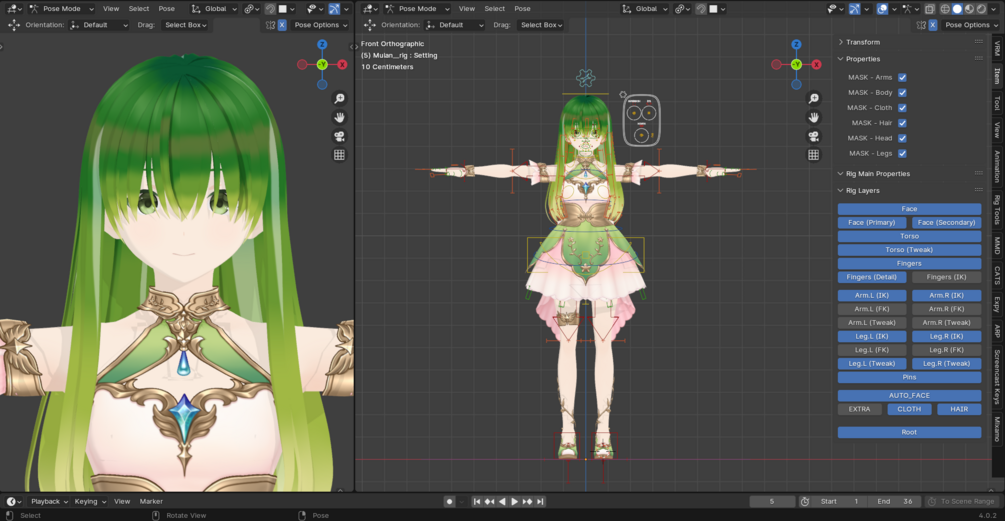Open Orientation Default dropdown in right viewport
Viewport: 1005px width, 521px height.
point(455,25)
